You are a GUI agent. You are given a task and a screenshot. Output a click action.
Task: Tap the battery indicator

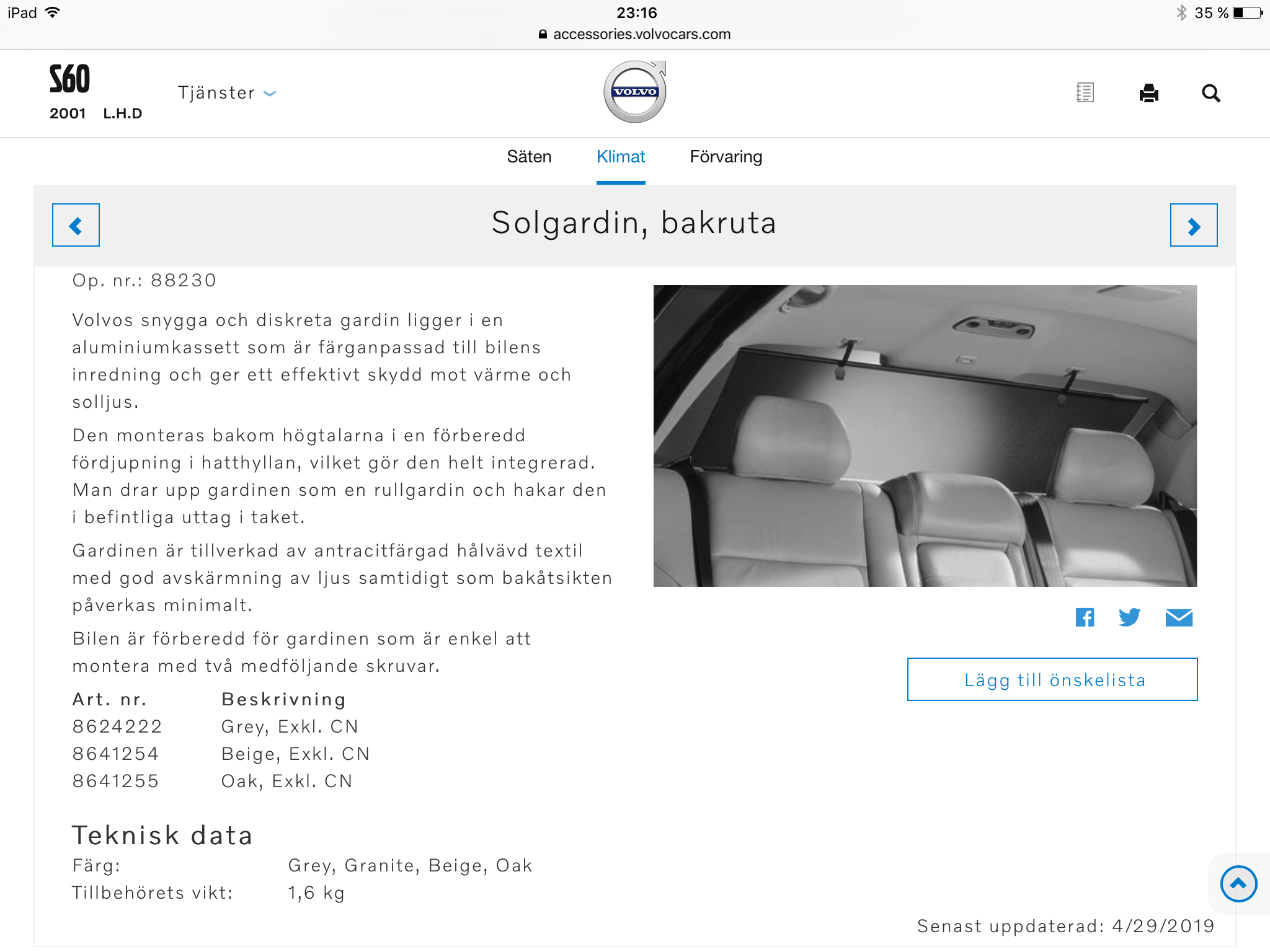1248,12
